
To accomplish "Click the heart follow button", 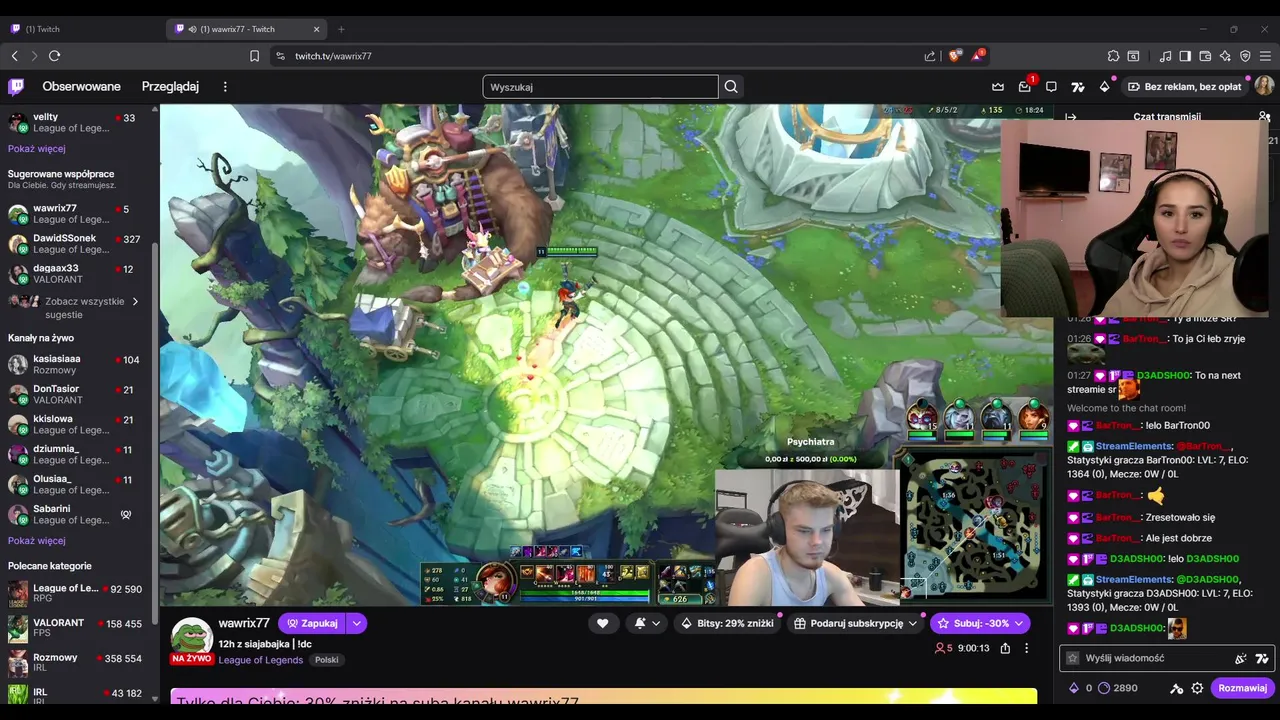I will click(x=602, y=623).
